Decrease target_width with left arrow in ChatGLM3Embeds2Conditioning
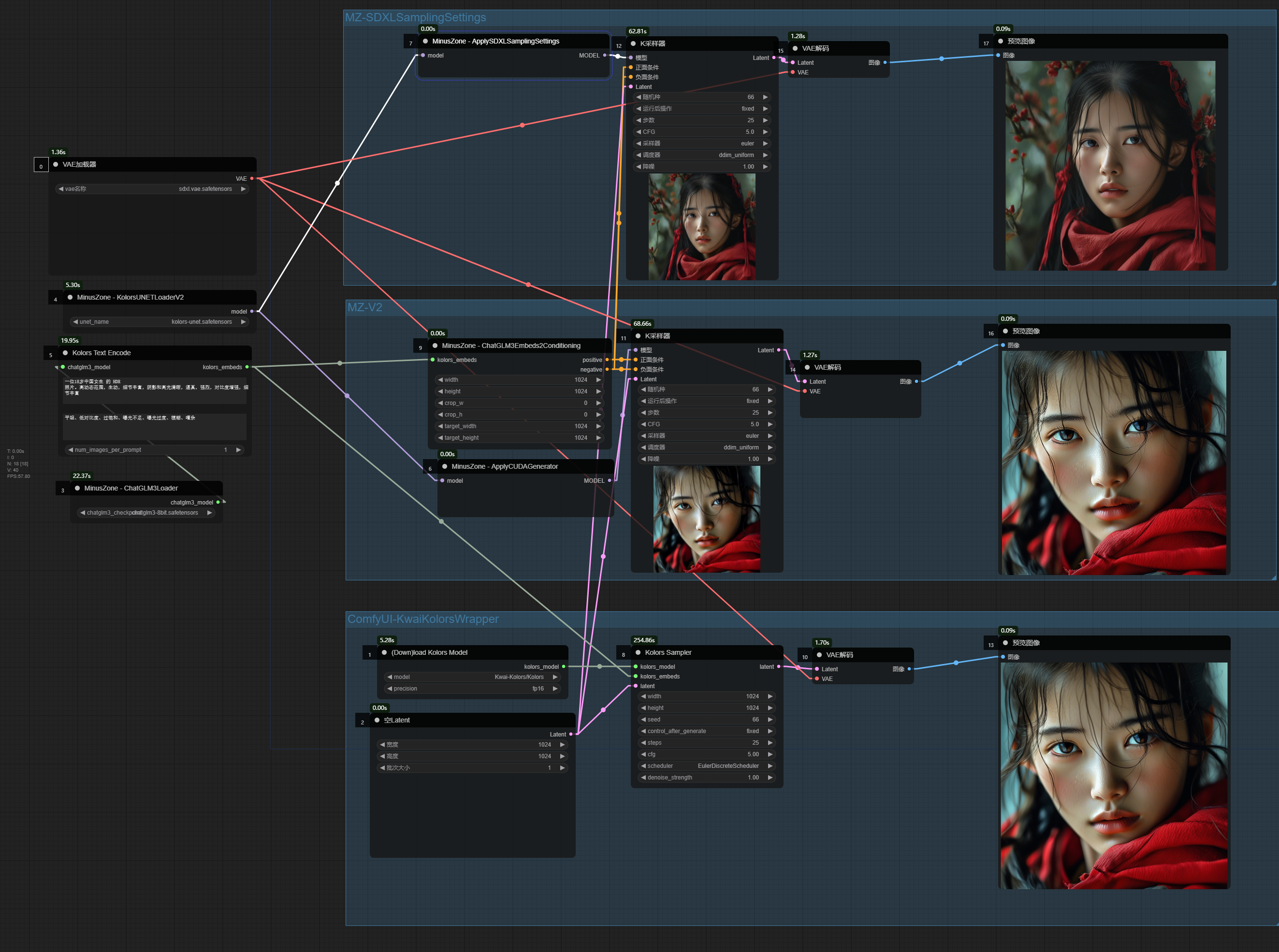This screenshot has height=952, width=1279. tap(440, 426)
